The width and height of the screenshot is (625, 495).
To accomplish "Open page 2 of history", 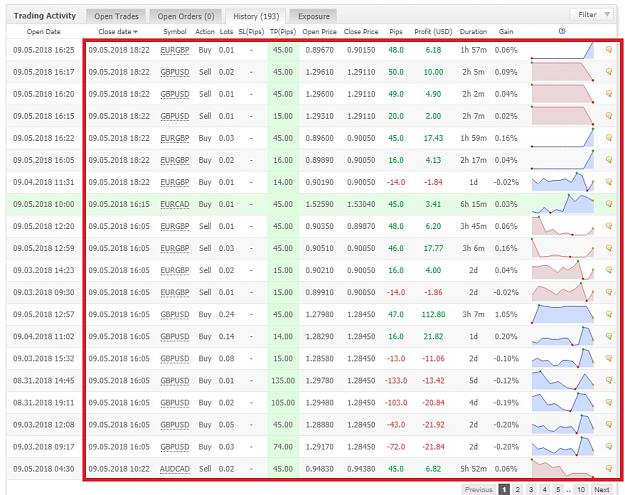I will [517, 489].
